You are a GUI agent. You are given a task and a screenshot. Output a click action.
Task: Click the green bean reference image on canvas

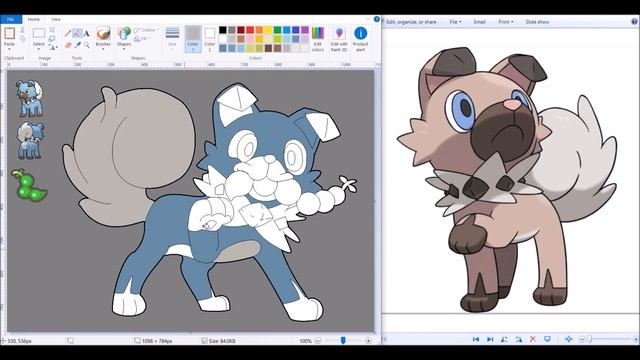(29, 186)
